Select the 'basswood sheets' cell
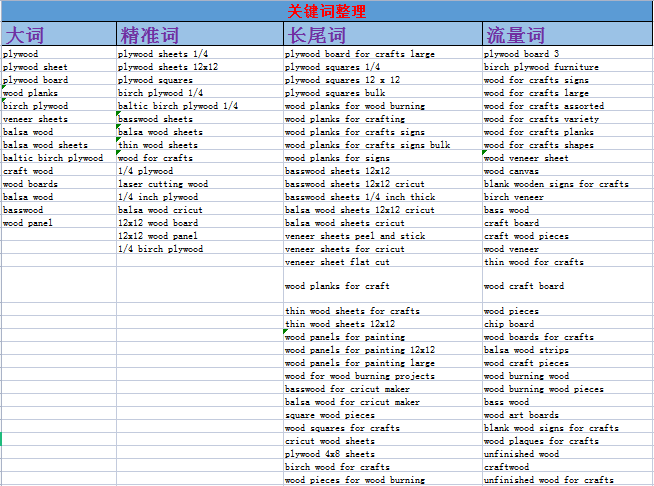Viewport: 654px width, 486px height. click(x=200, y=119)
